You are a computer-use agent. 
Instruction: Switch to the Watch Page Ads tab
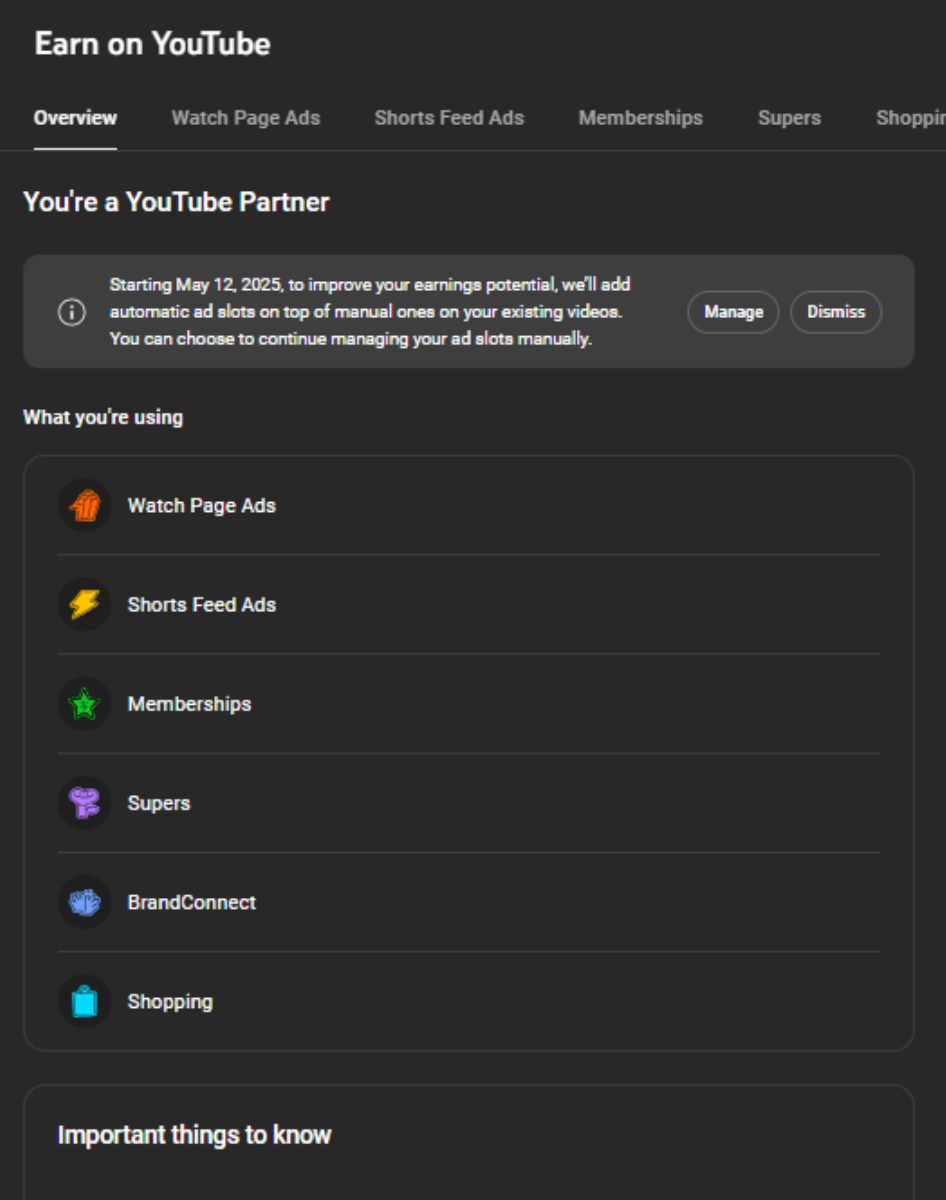[246, 118]
